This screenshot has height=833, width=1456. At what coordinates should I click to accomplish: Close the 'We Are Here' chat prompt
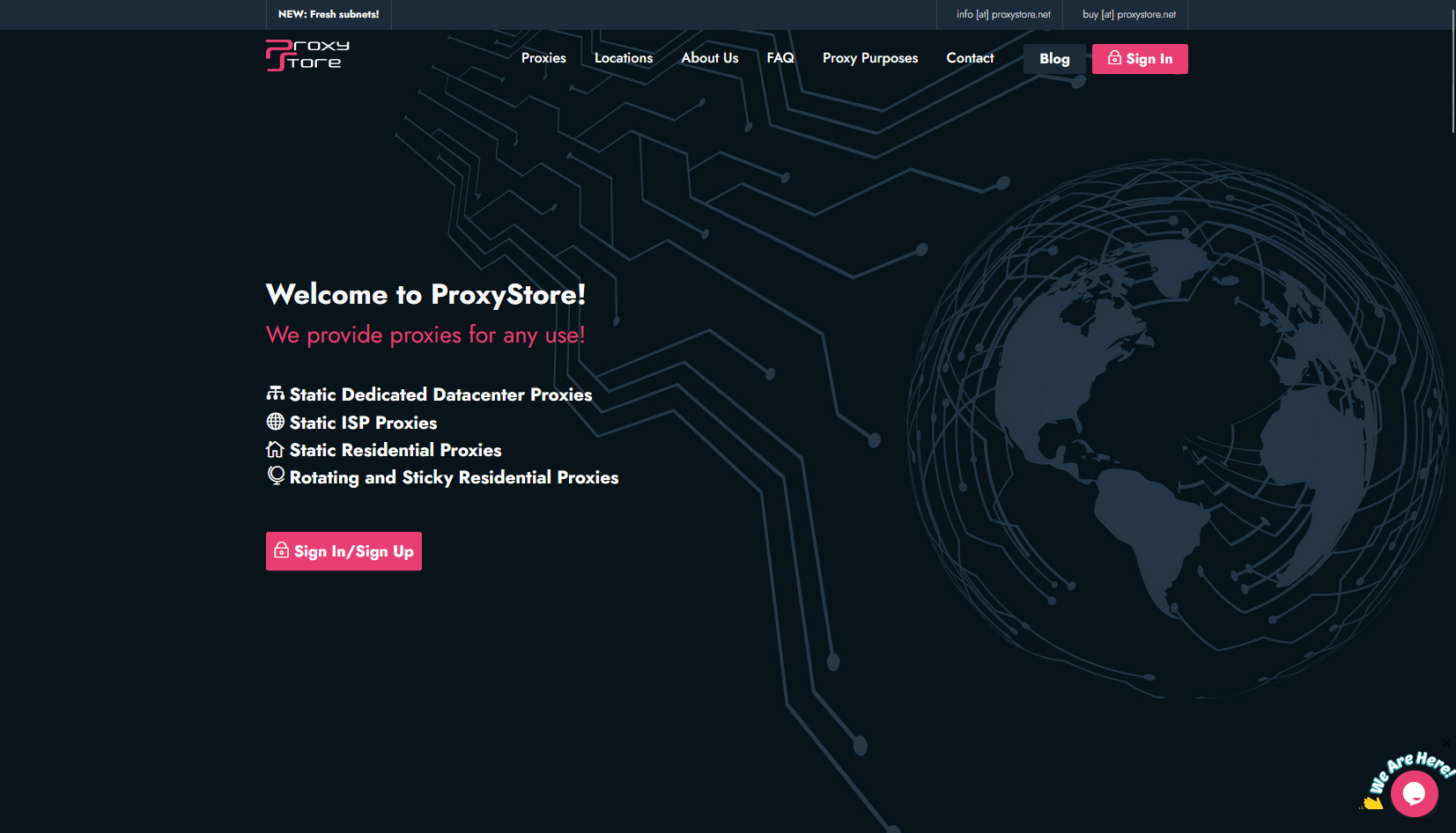(x=1446, y=743)
